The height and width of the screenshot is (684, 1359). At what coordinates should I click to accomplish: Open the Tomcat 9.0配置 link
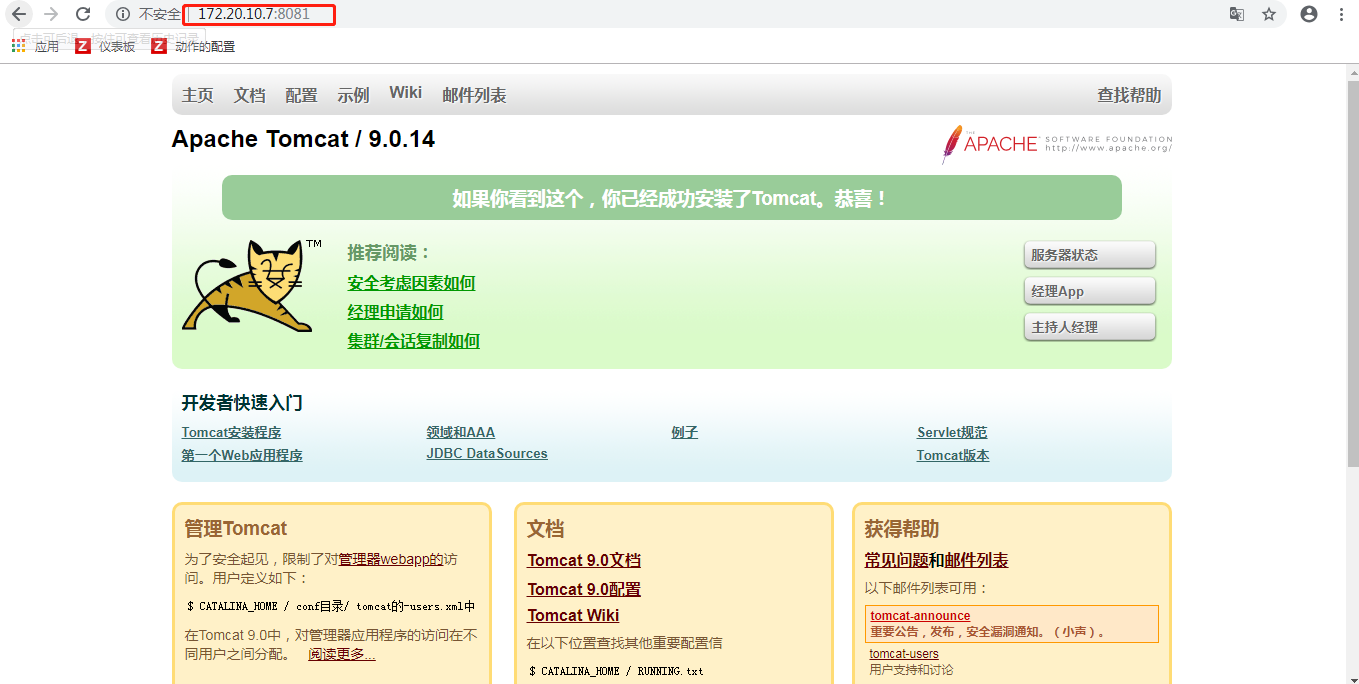(x=584, y=589)
